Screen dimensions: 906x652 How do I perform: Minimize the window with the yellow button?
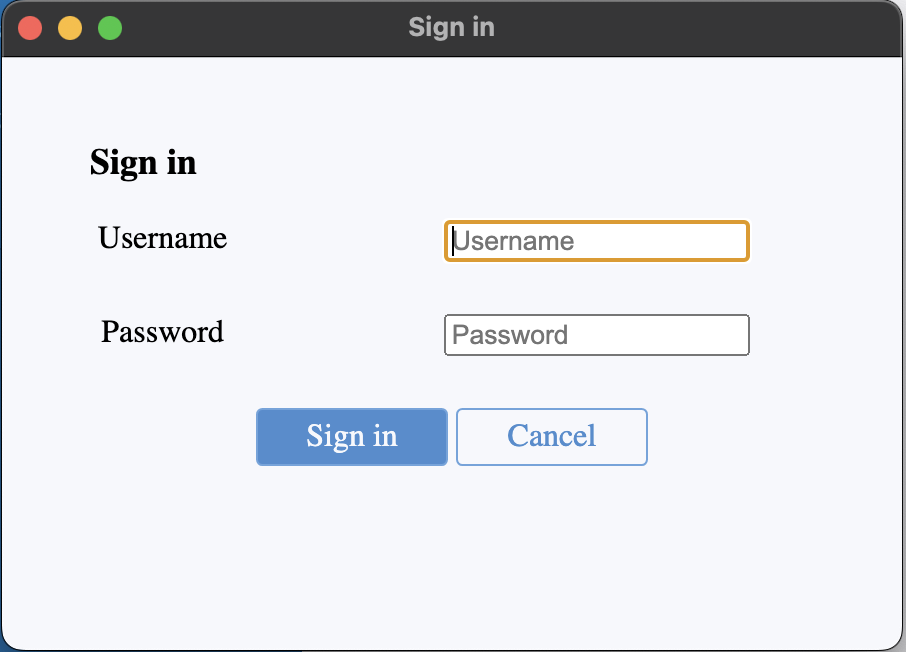pos(70,28)
